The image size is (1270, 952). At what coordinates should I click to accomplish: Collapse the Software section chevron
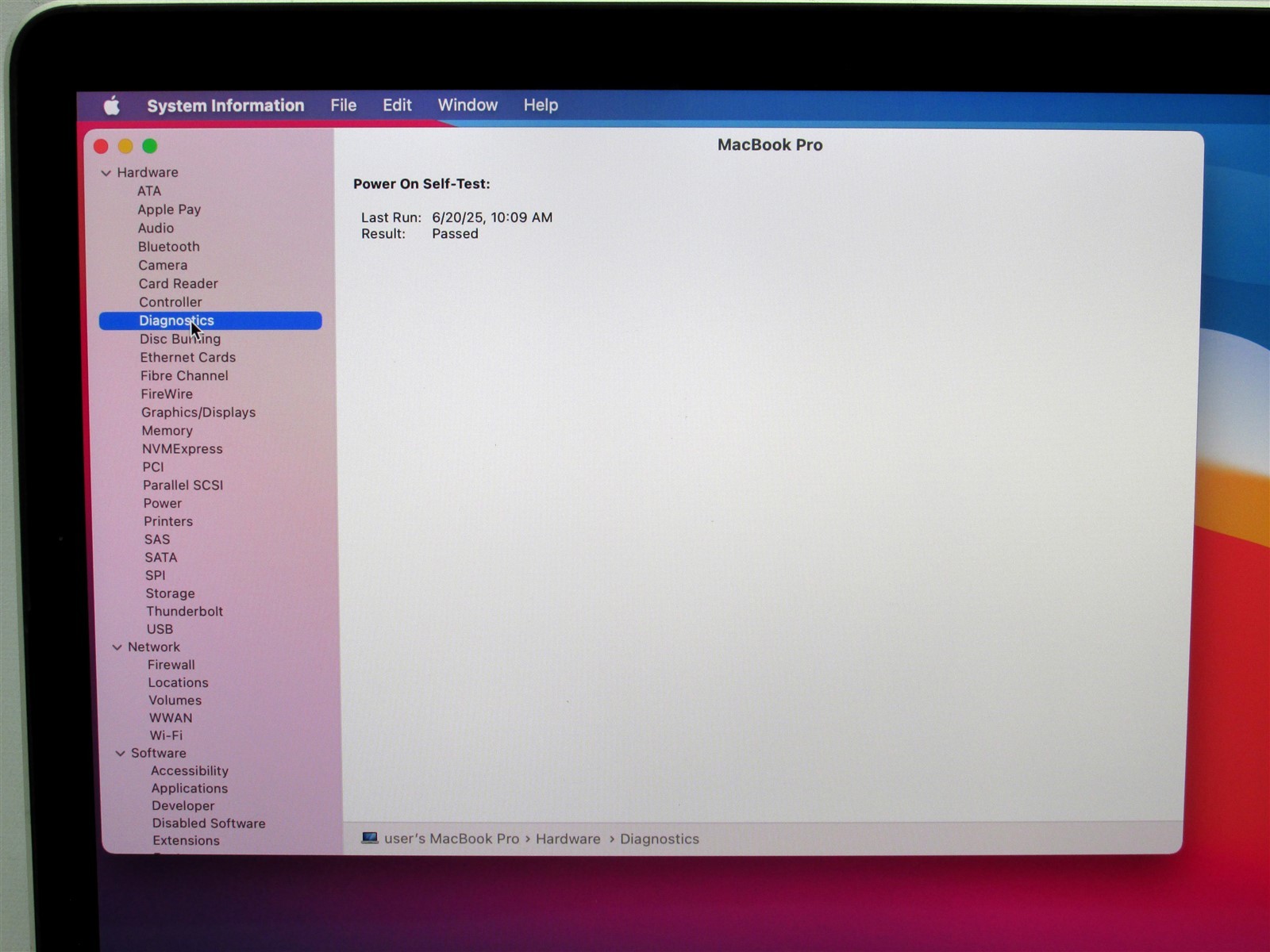tap(120, 754)
